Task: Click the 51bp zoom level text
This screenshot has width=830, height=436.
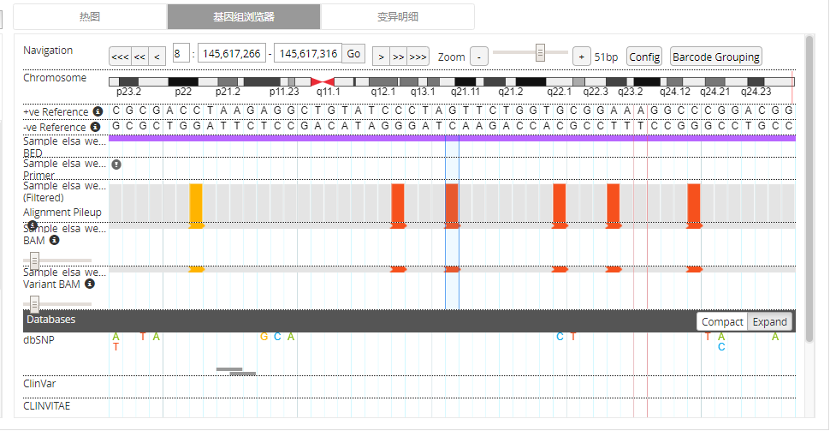Action: (x=606, y=57)
